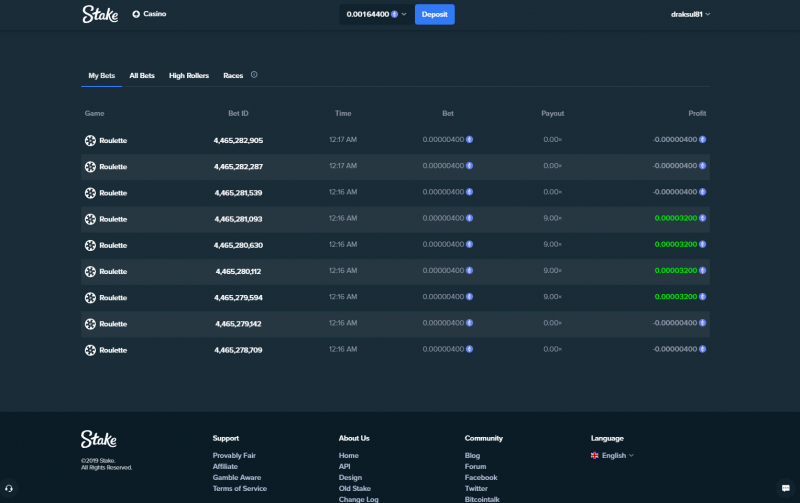Click the Stake logo in the footer
The height and width of the screenshot is (503, 800).
point(98,439)
